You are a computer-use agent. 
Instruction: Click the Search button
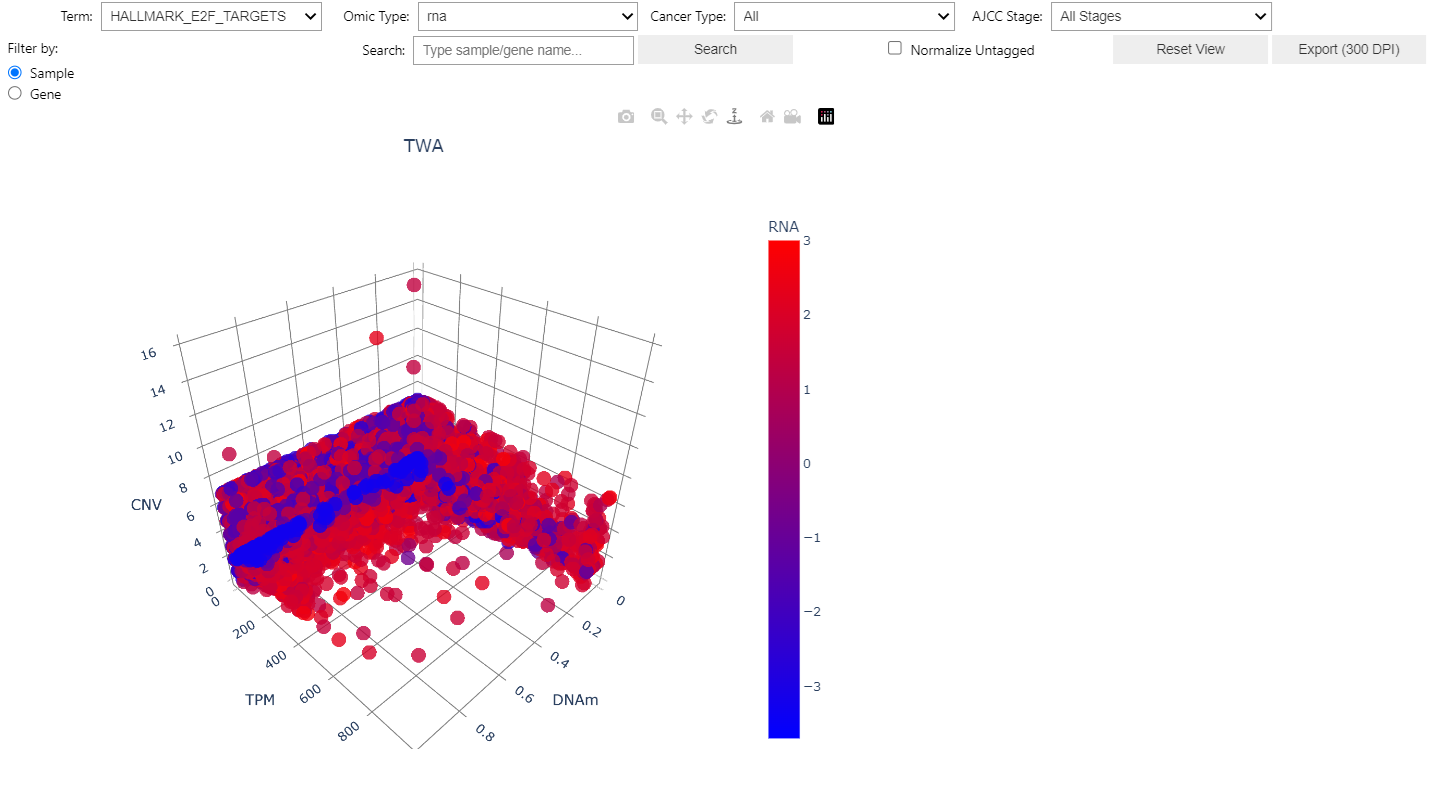715,49
